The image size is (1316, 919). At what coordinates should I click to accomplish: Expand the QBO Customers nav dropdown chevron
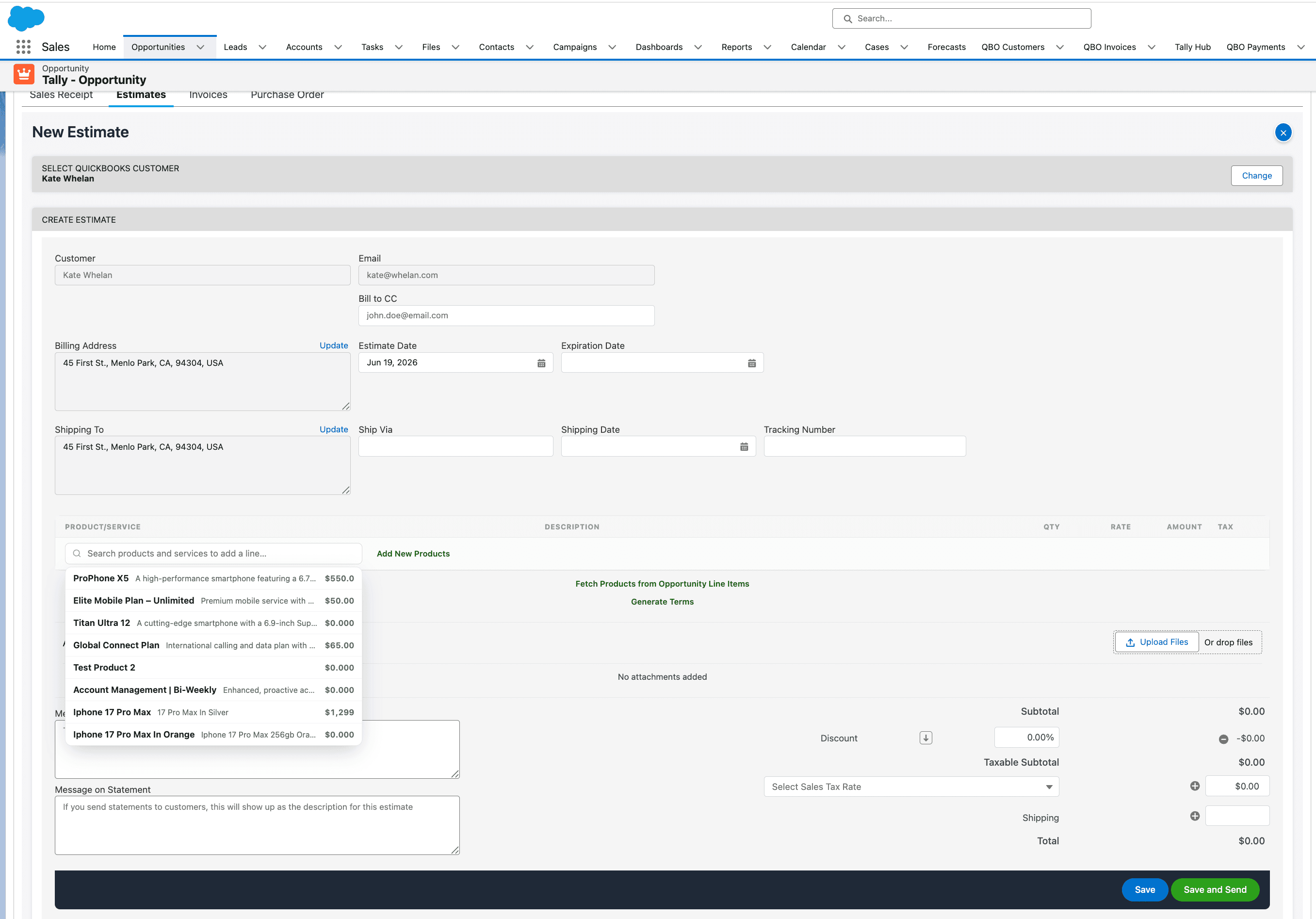tap(1059, 47)
